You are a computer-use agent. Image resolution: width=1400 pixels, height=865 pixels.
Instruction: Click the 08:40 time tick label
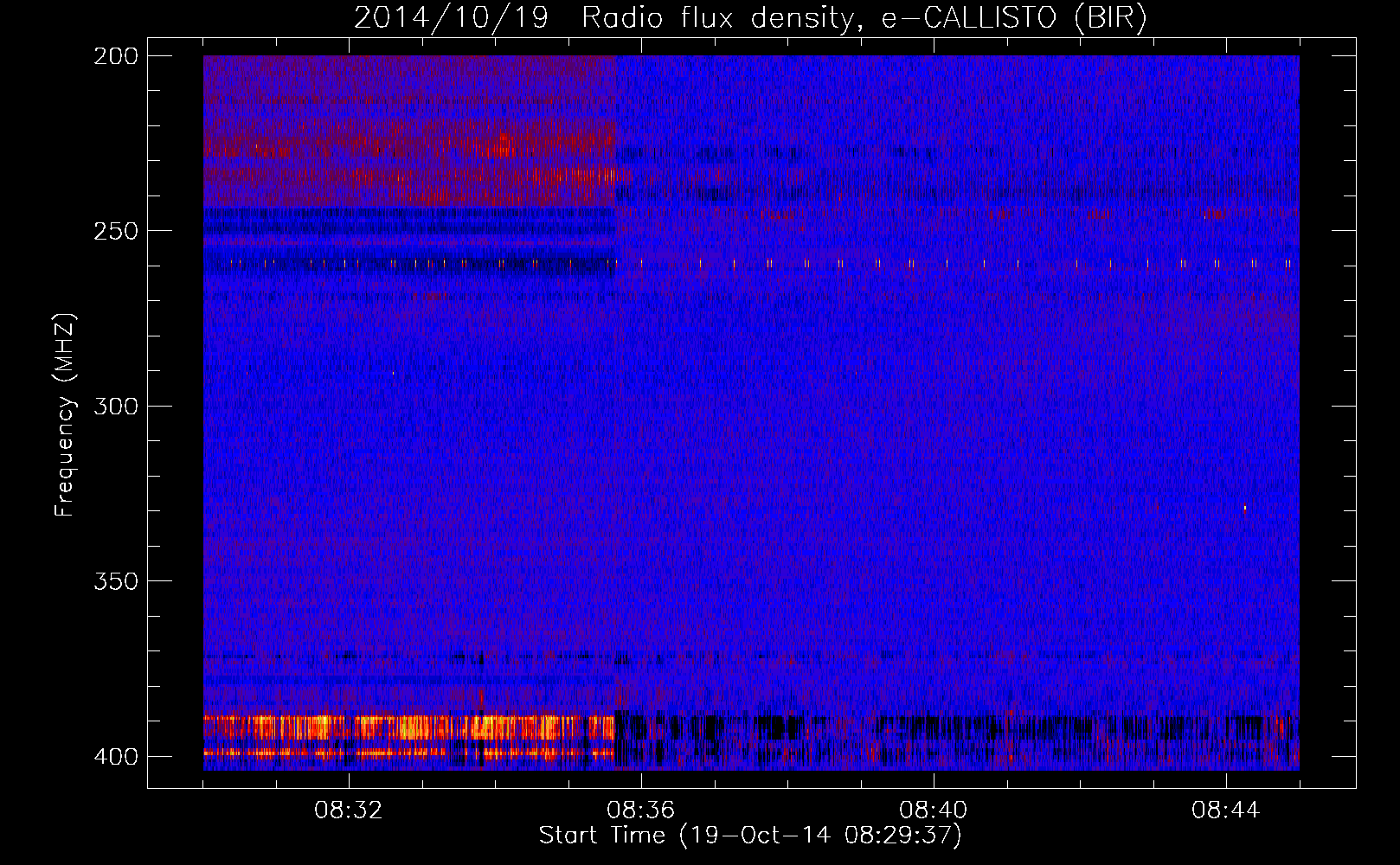[x=934, y=811]
